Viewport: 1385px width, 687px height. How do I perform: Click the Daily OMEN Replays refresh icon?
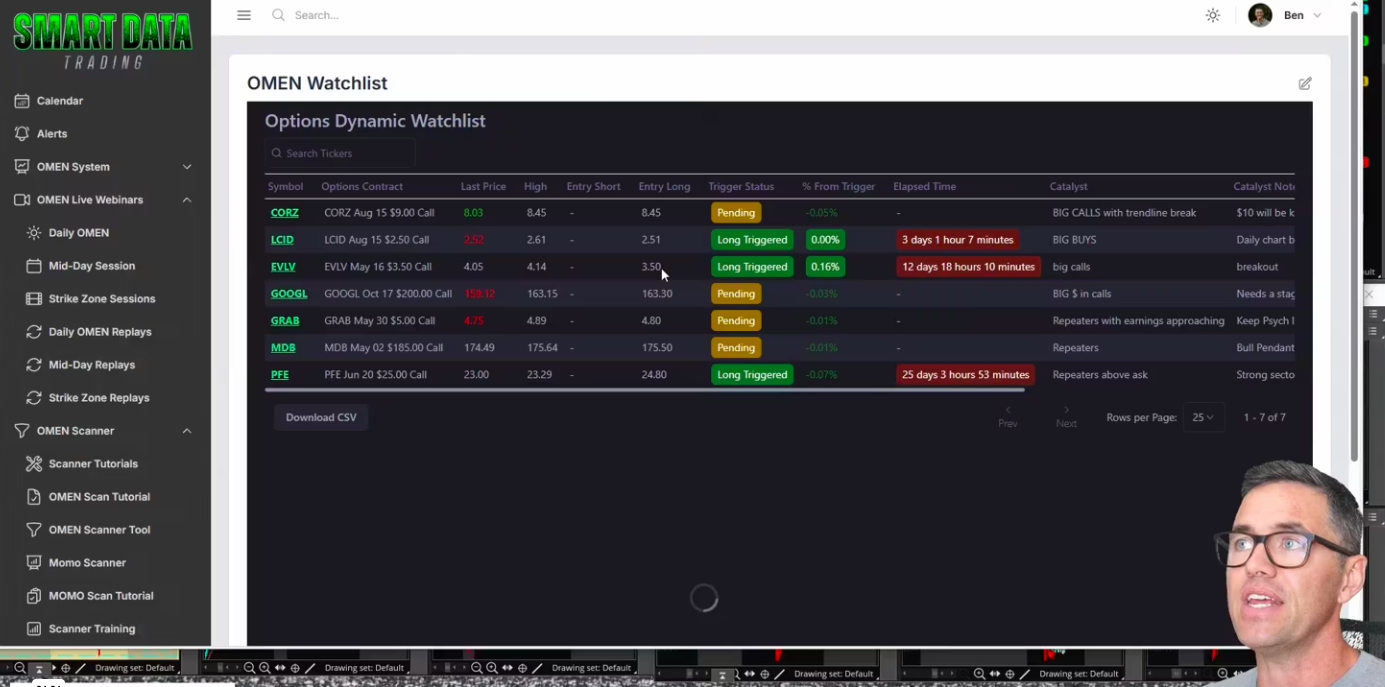click(34, 332)
